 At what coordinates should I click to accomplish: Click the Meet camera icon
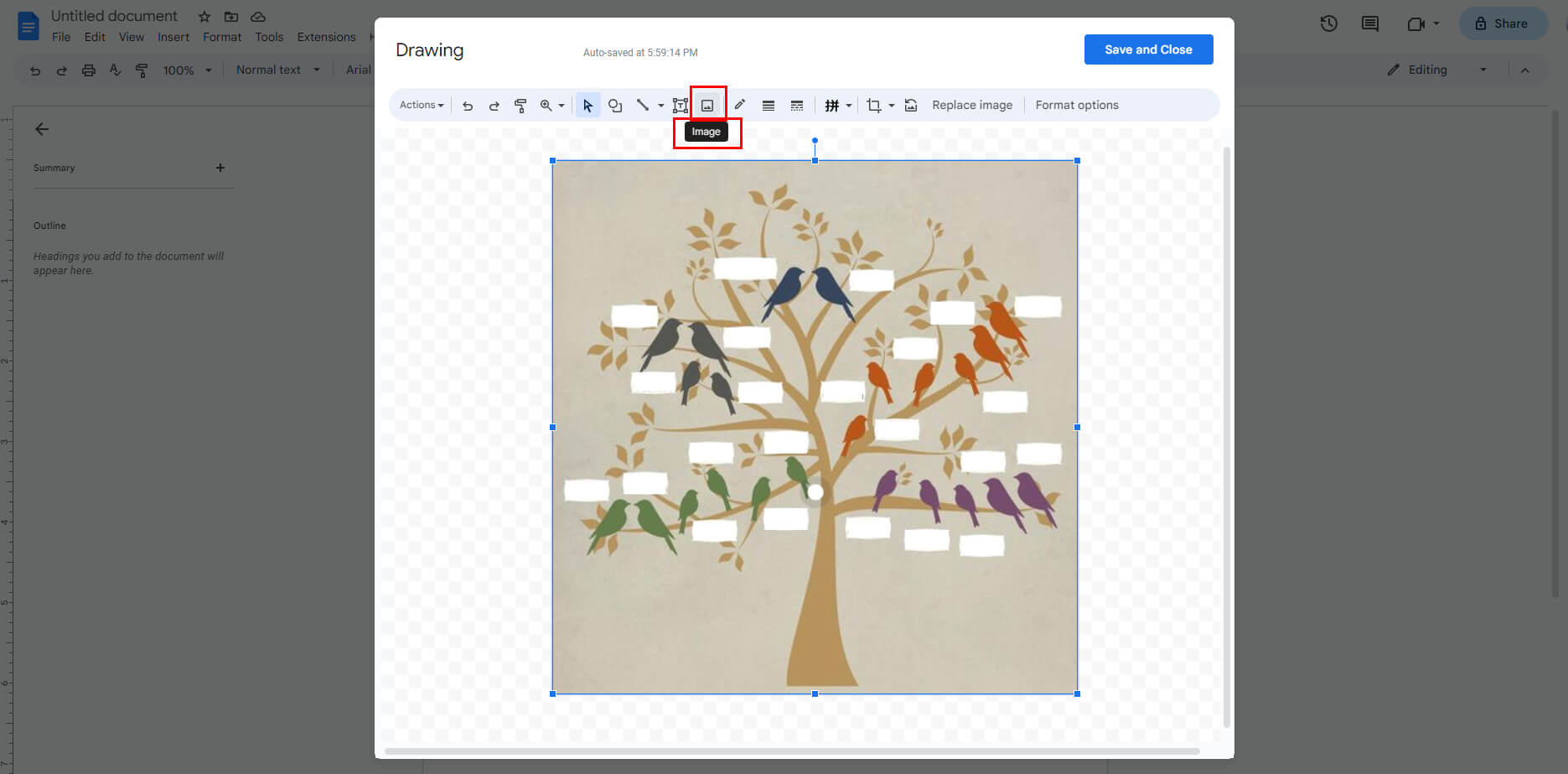(1415, 23)
